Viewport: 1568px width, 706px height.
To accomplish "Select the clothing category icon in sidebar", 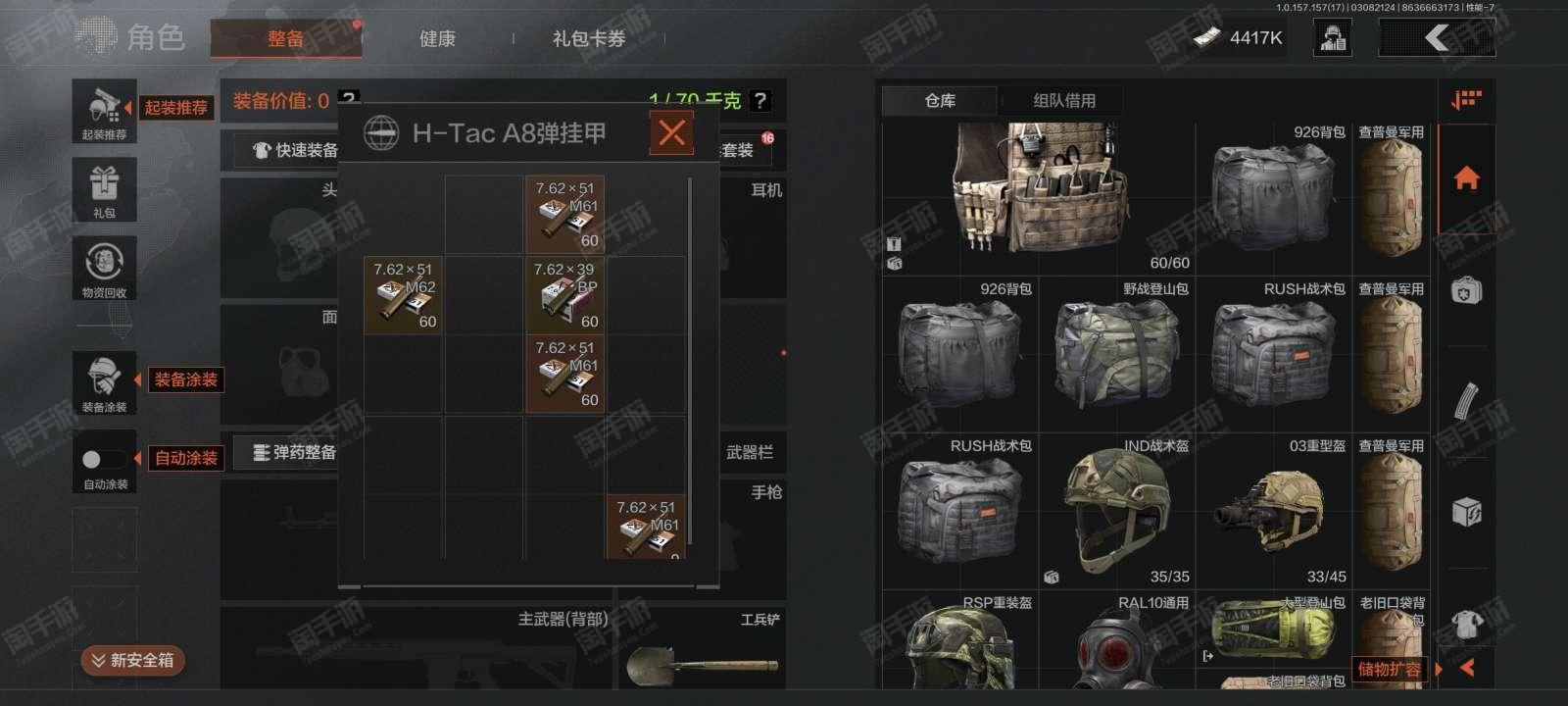I will point(1466,623).
